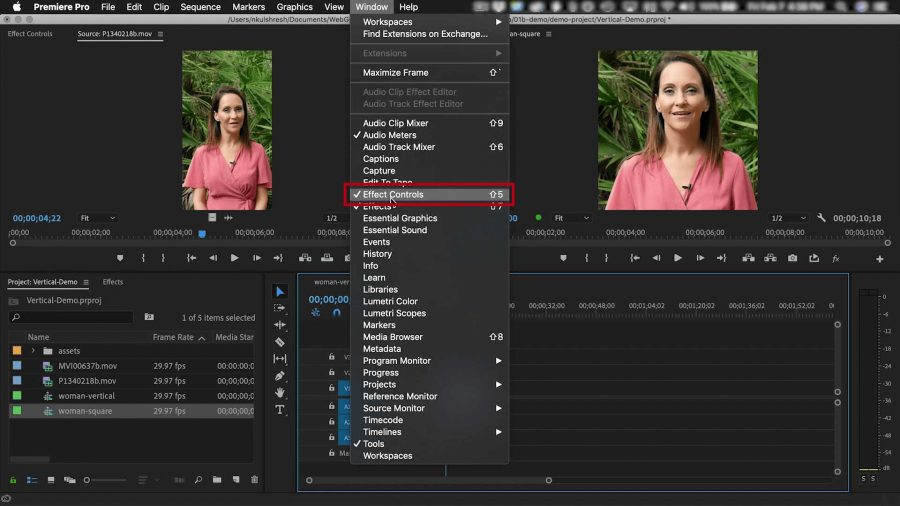Image resolution: width=900 pixels, height=506 pixels.
Task: Delete selected item with trash icon
Action: point(255,480)
